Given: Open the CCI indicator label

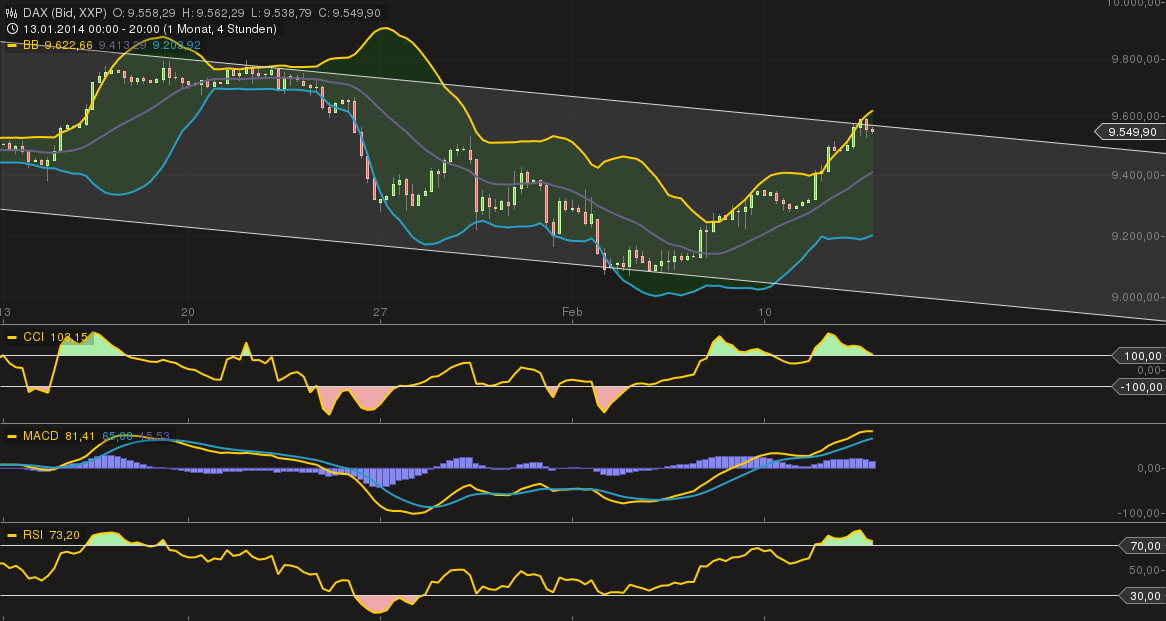Looking at the screenshot, I should (x=33, y=338).
